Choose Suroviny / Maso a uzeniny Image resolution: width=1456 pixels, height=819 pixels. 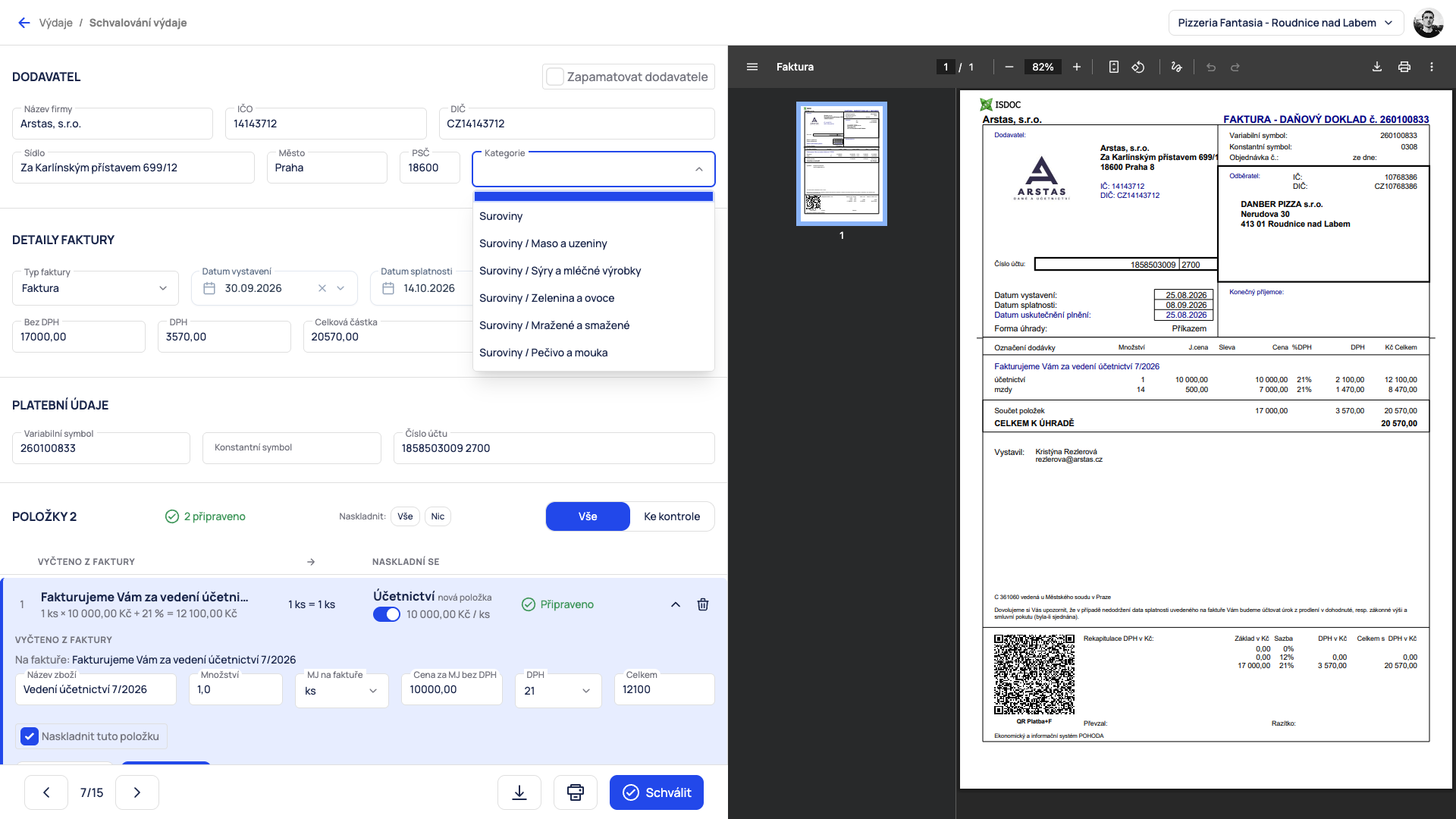point(594,243)
